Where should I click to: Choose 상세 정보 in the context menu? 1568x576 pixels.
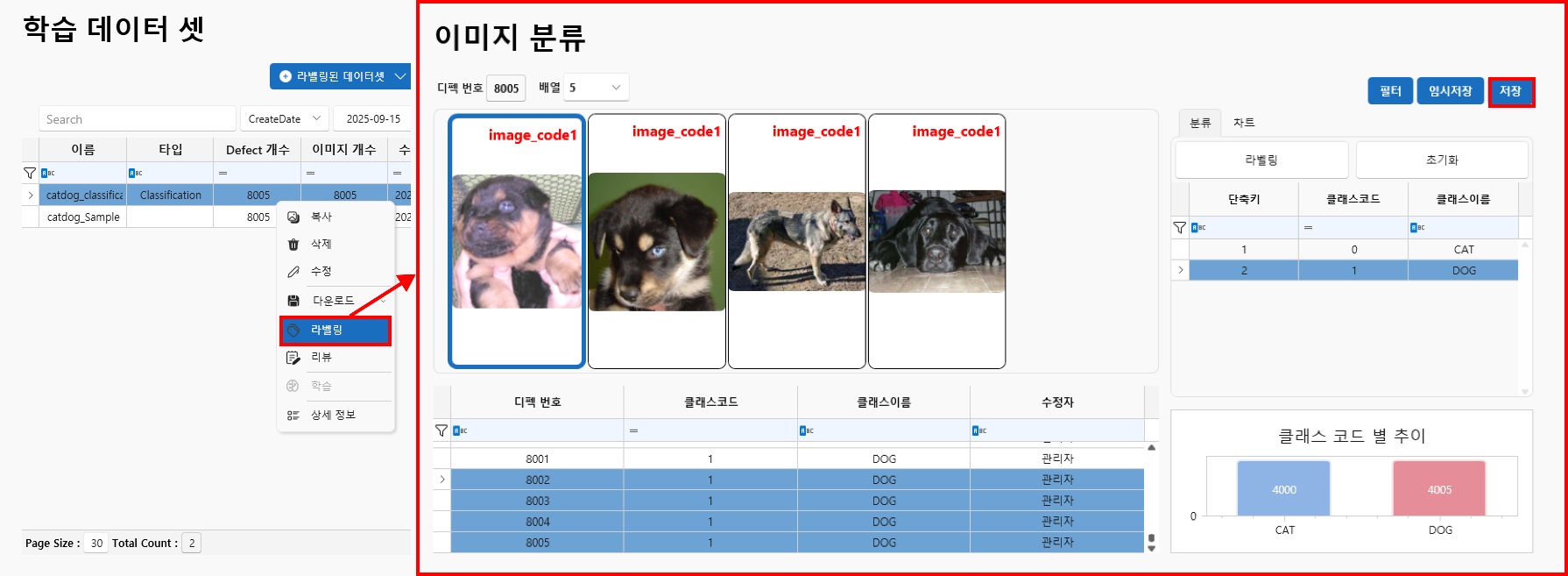point(335,415)
